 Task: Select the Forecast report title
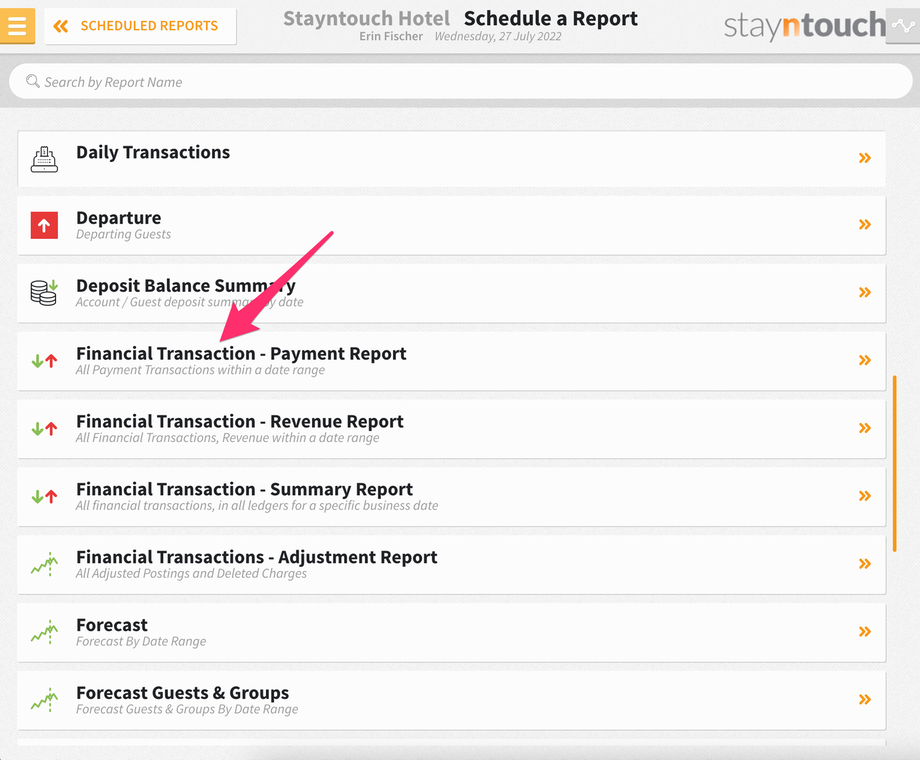tap(112, 625)
